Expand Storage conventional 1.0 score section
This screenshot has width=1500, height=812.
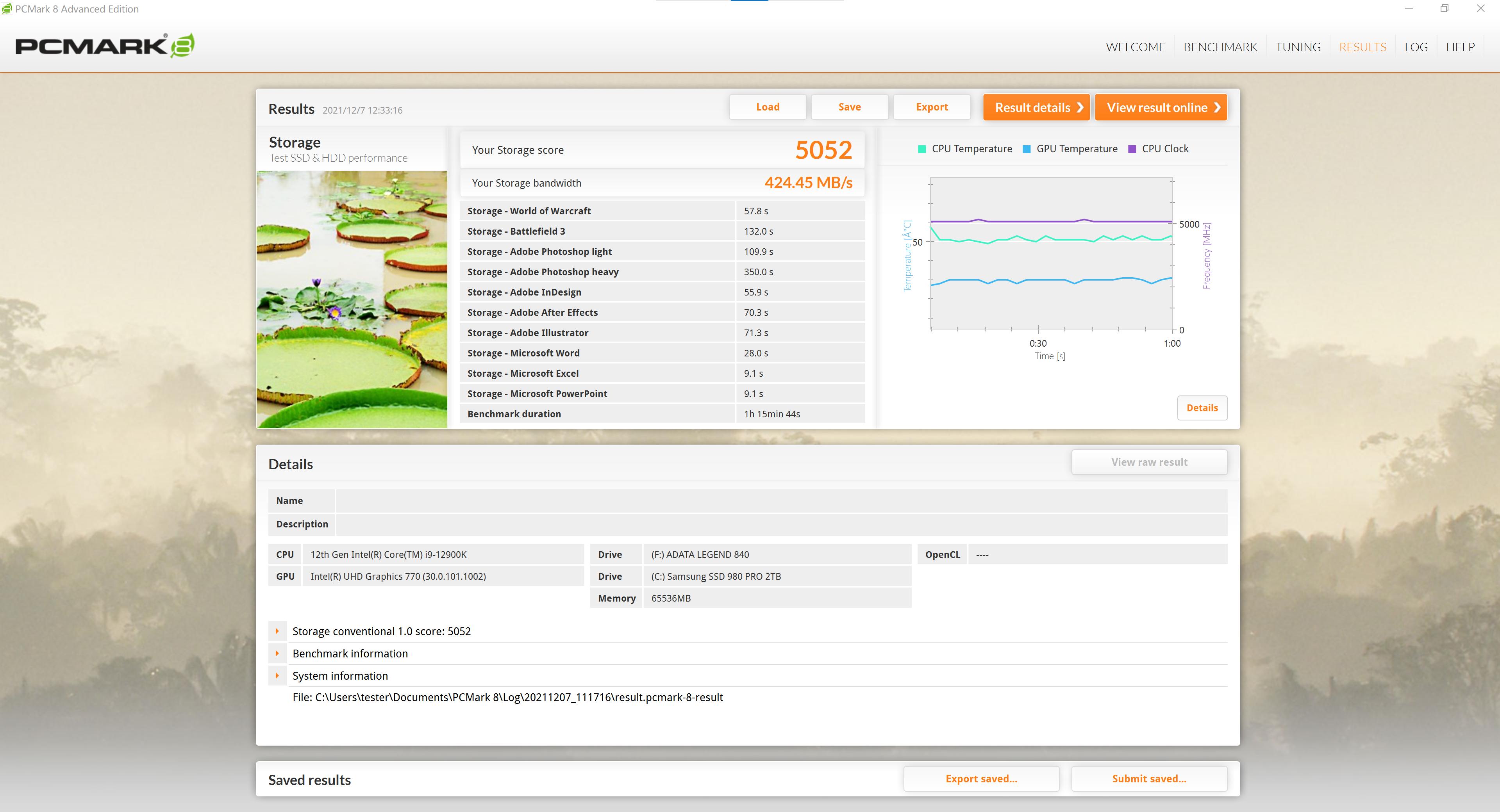277,631
